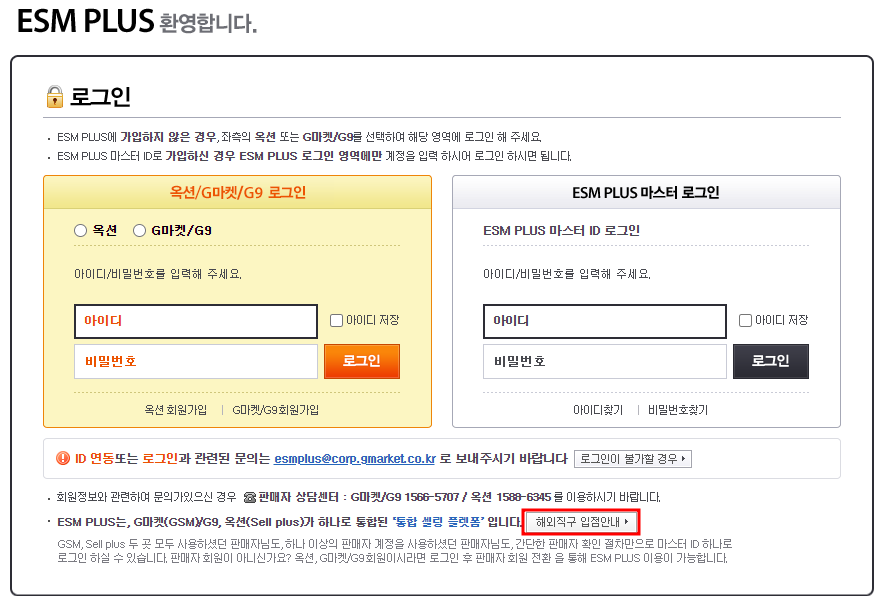Click the dark 로그인 button for master ID

coord(771,361)
